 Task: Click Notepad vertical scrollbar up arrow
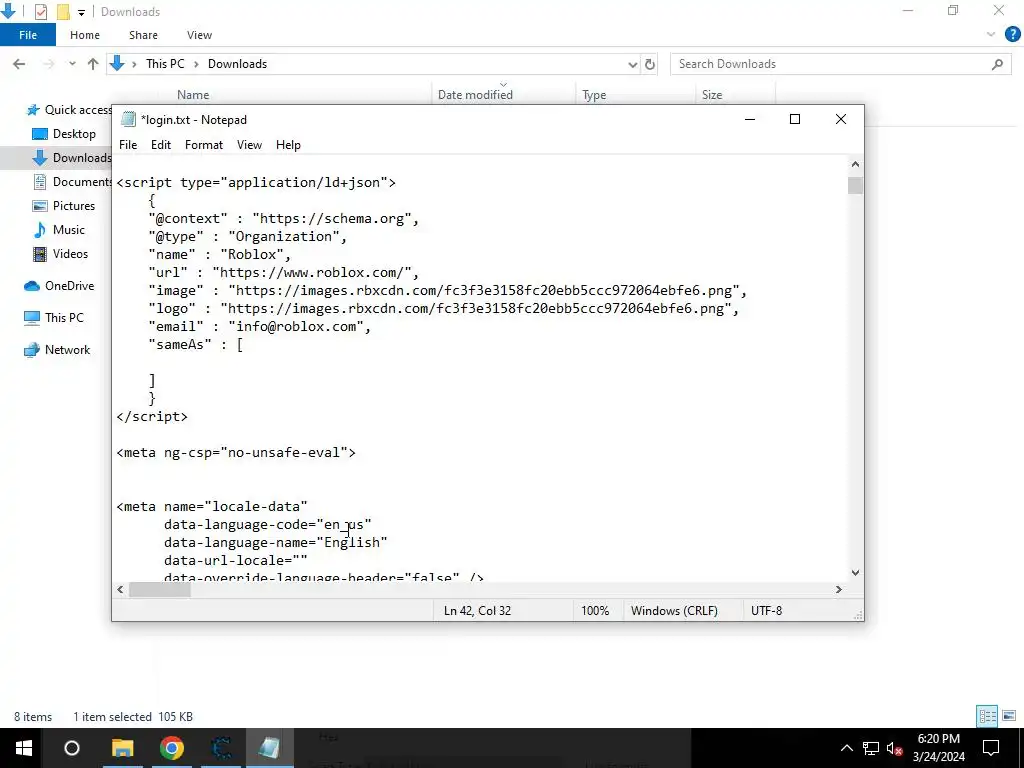[856, 165]
